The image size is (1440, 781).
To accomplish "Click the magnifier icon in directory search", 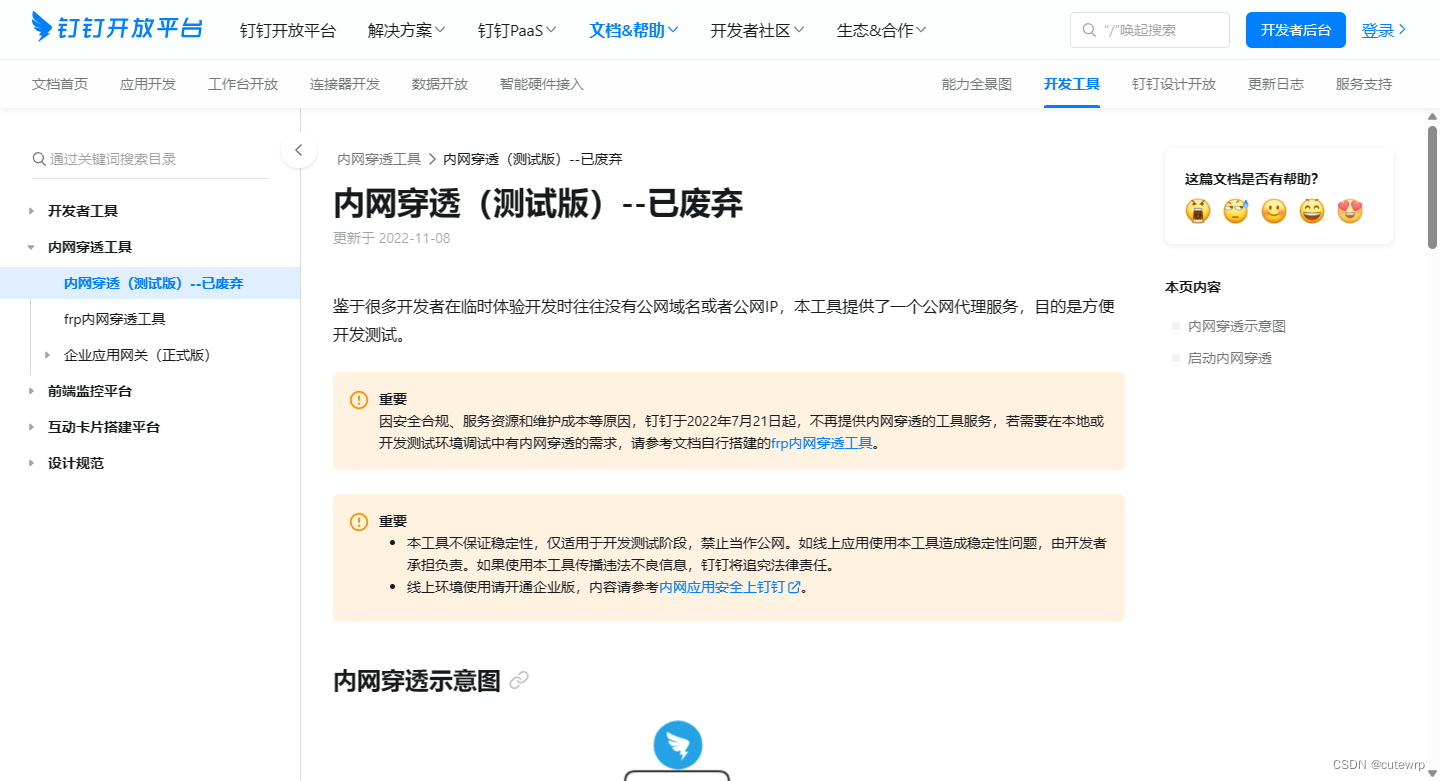I will tap(39, 158).
